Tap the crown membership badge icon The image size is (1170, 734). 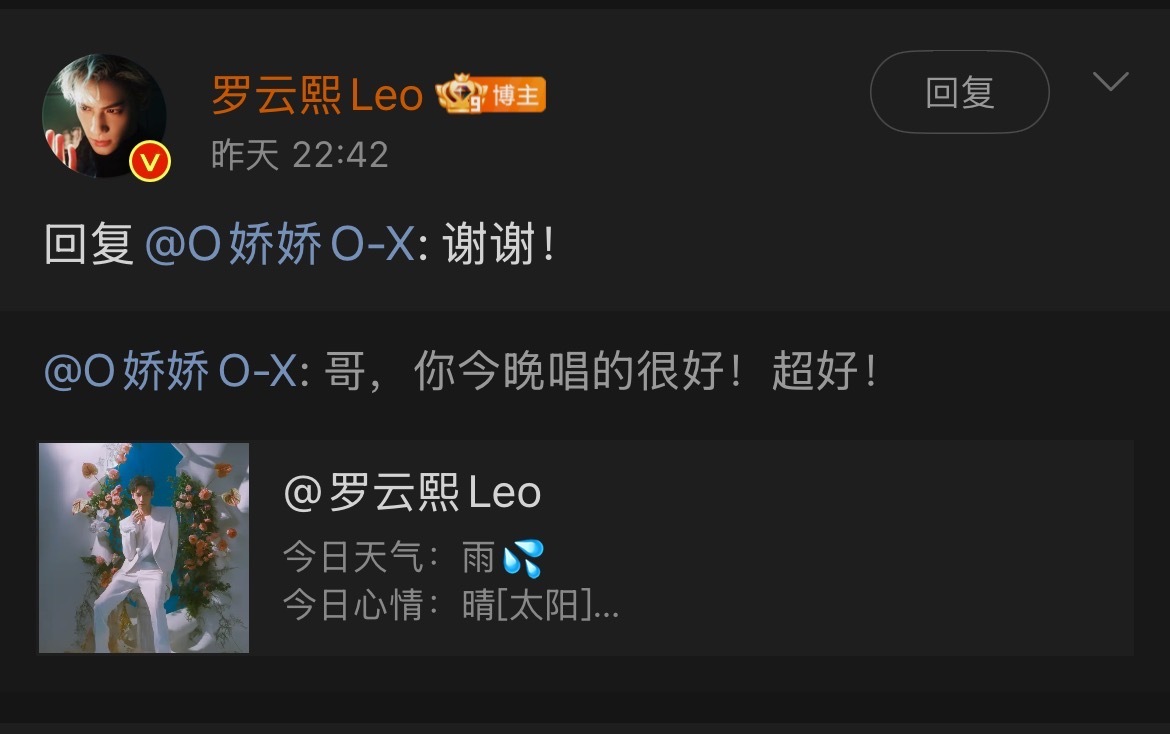pyautogui.click(x=460, y=94)
